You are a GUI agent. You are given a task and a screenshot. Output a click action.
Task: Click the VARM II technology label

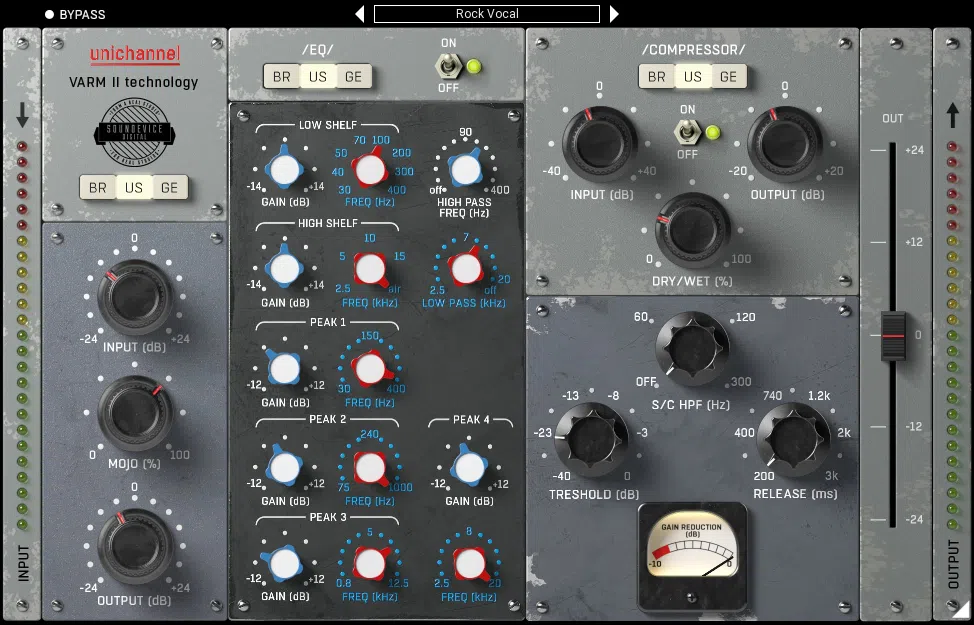coord(134,83)
